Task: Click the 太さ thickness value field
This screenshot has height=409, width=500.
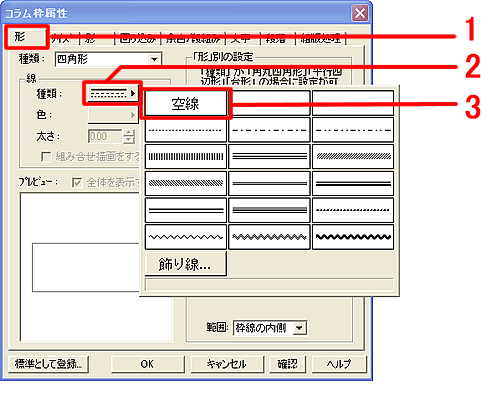Action: pos(105,137)
